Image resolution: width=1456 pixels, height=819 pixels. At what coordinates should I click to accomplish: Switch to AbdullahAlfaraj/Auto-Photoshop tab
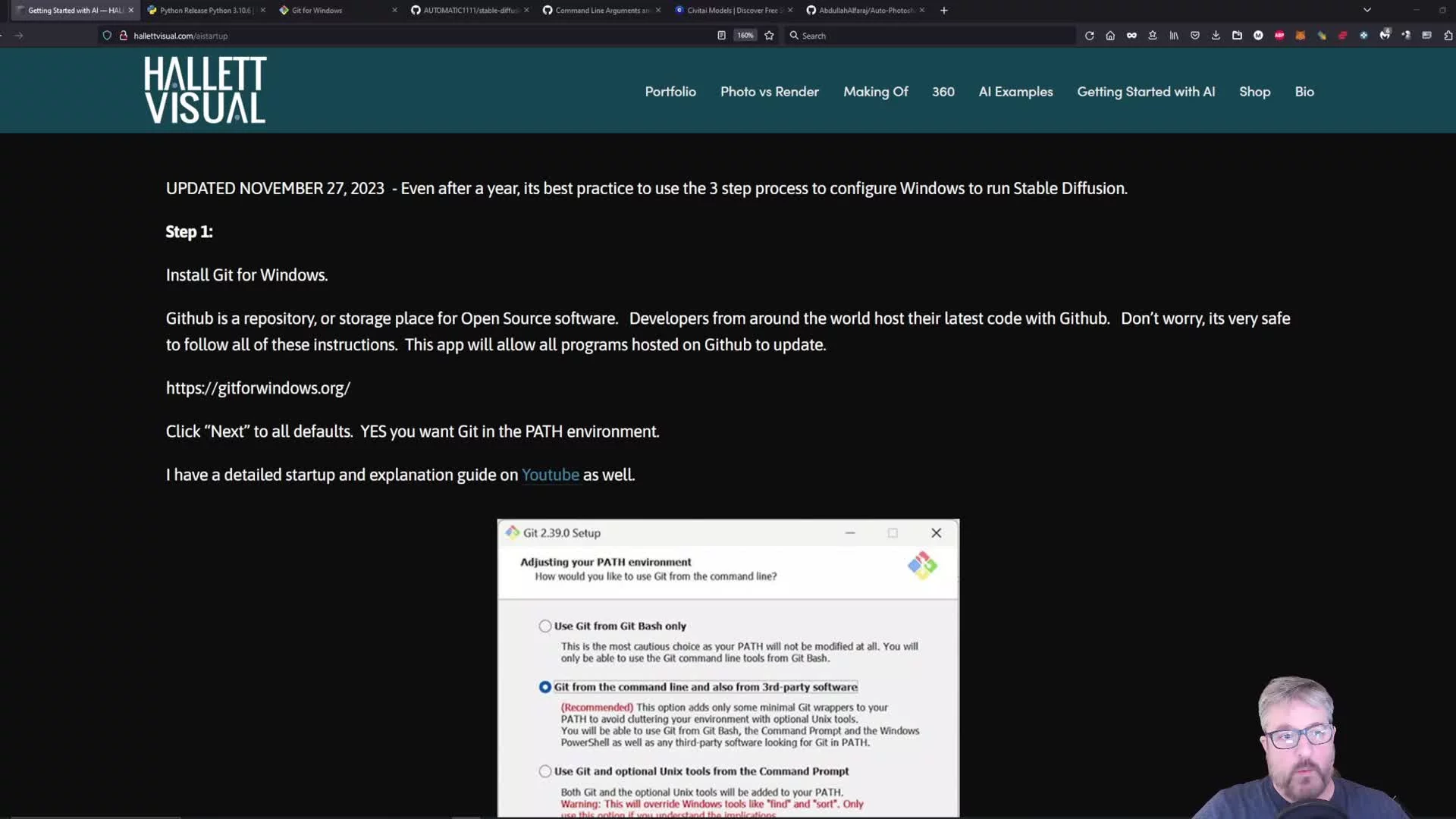point(864,11)
